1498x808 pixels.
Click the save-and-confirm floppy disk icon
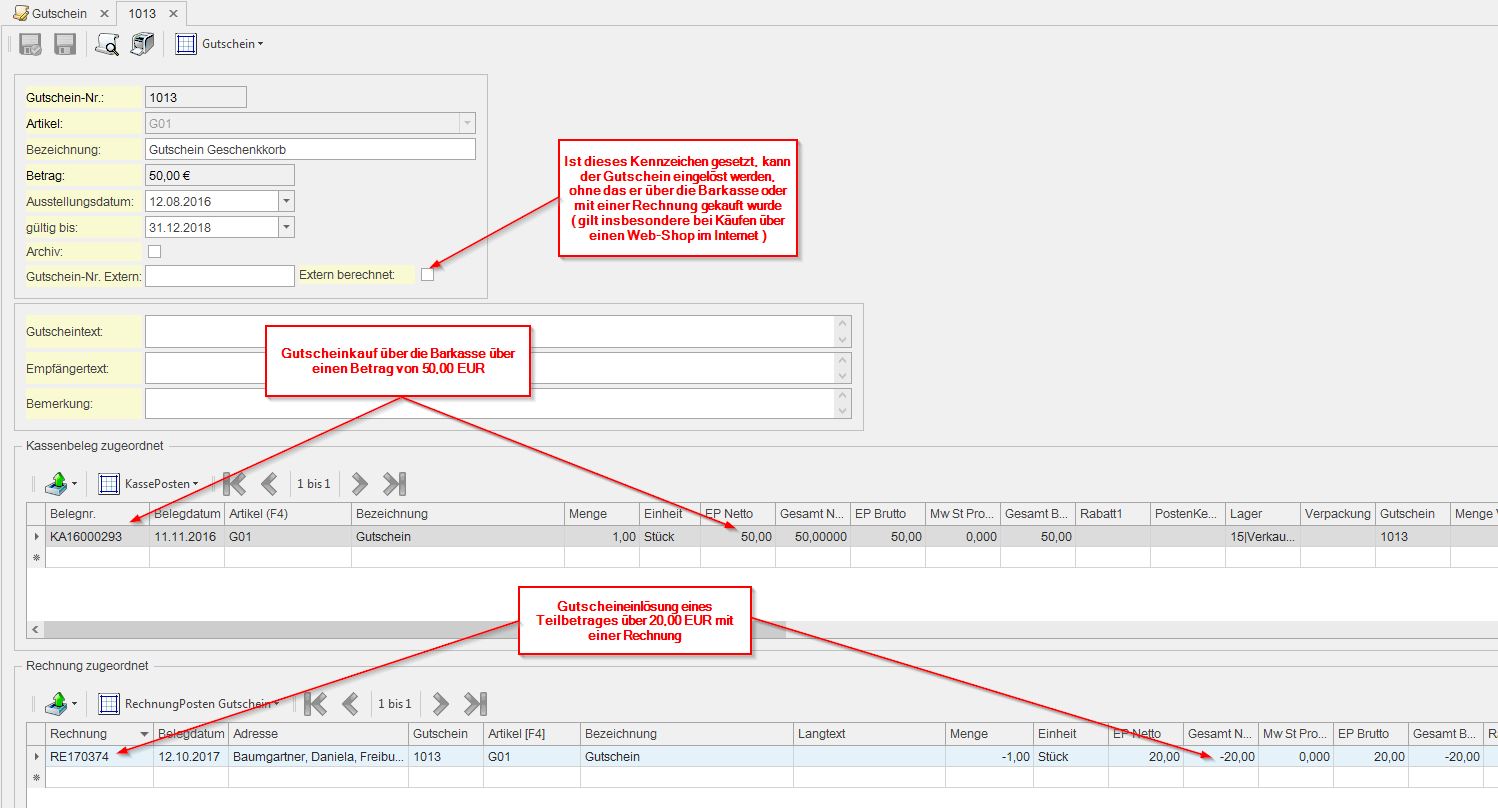tap(30, 44)
